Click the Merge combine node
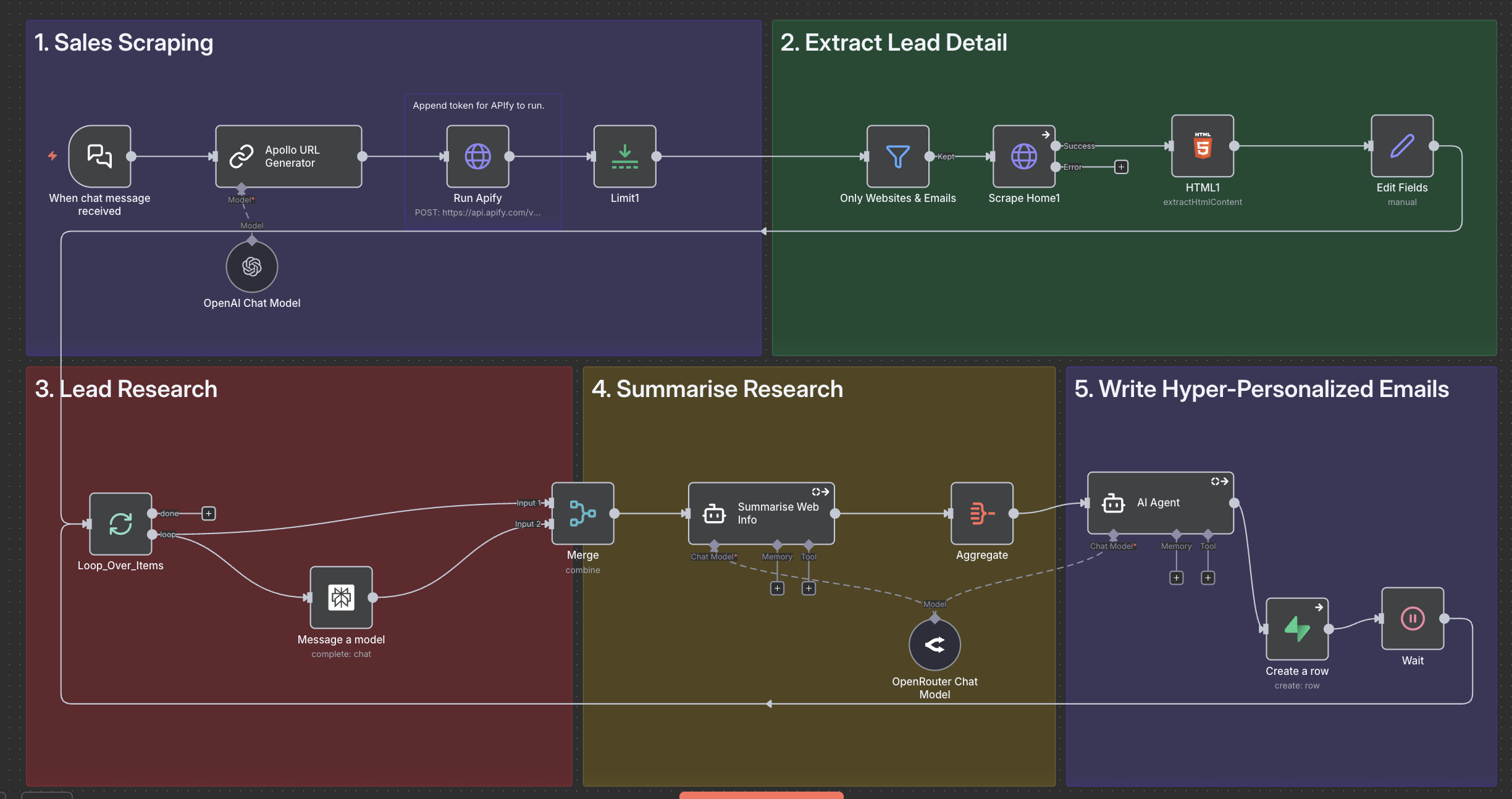 [x=582, y=513]
